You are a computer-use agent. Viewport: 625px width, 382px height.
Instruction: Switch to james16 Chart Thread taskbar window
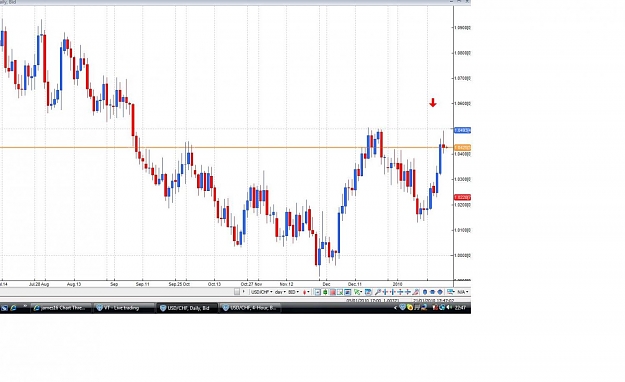pos(61,308)
